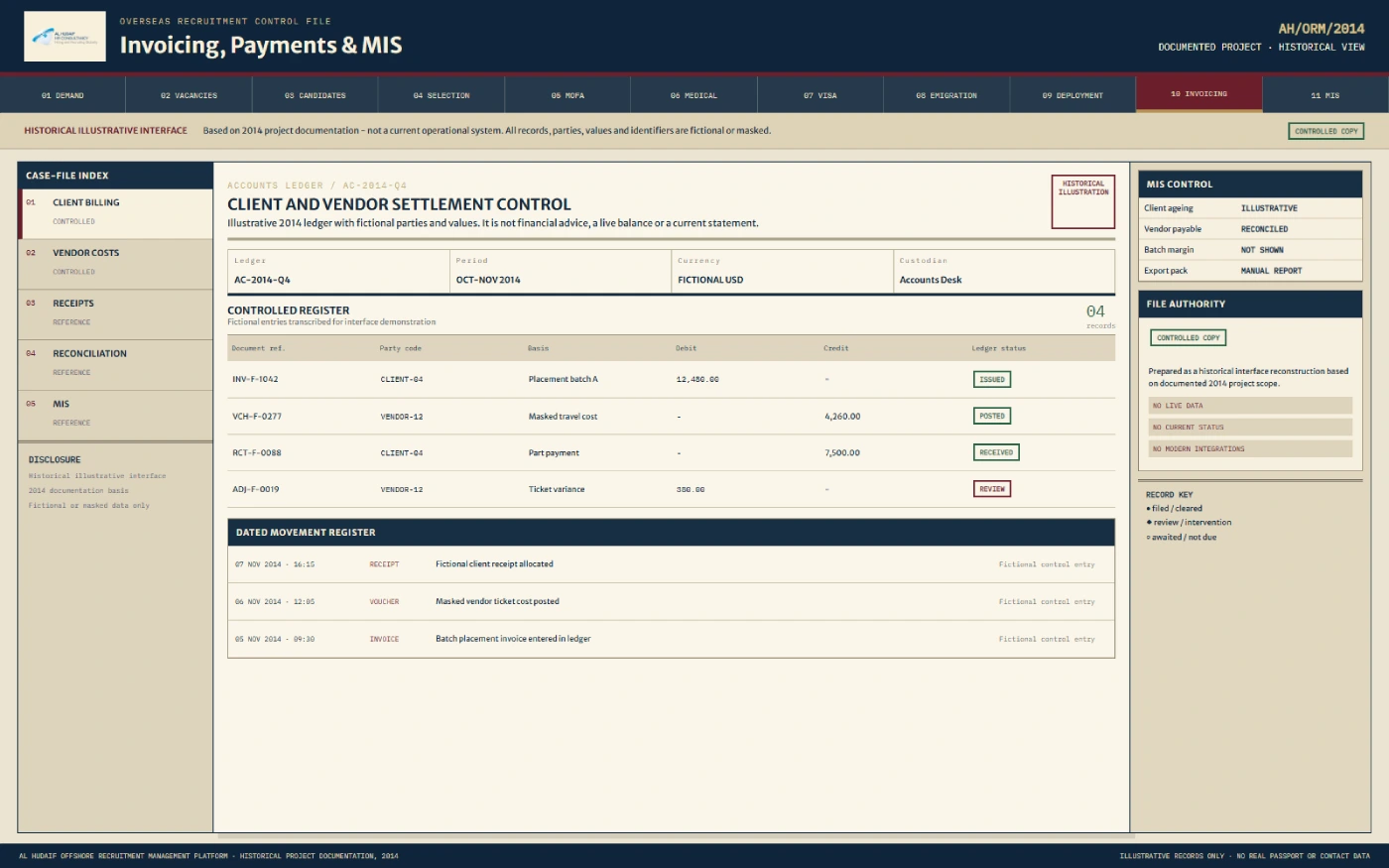Switch to the 06 Medical tab
This screenshot has height=868, width=1389.
point(694,95)
